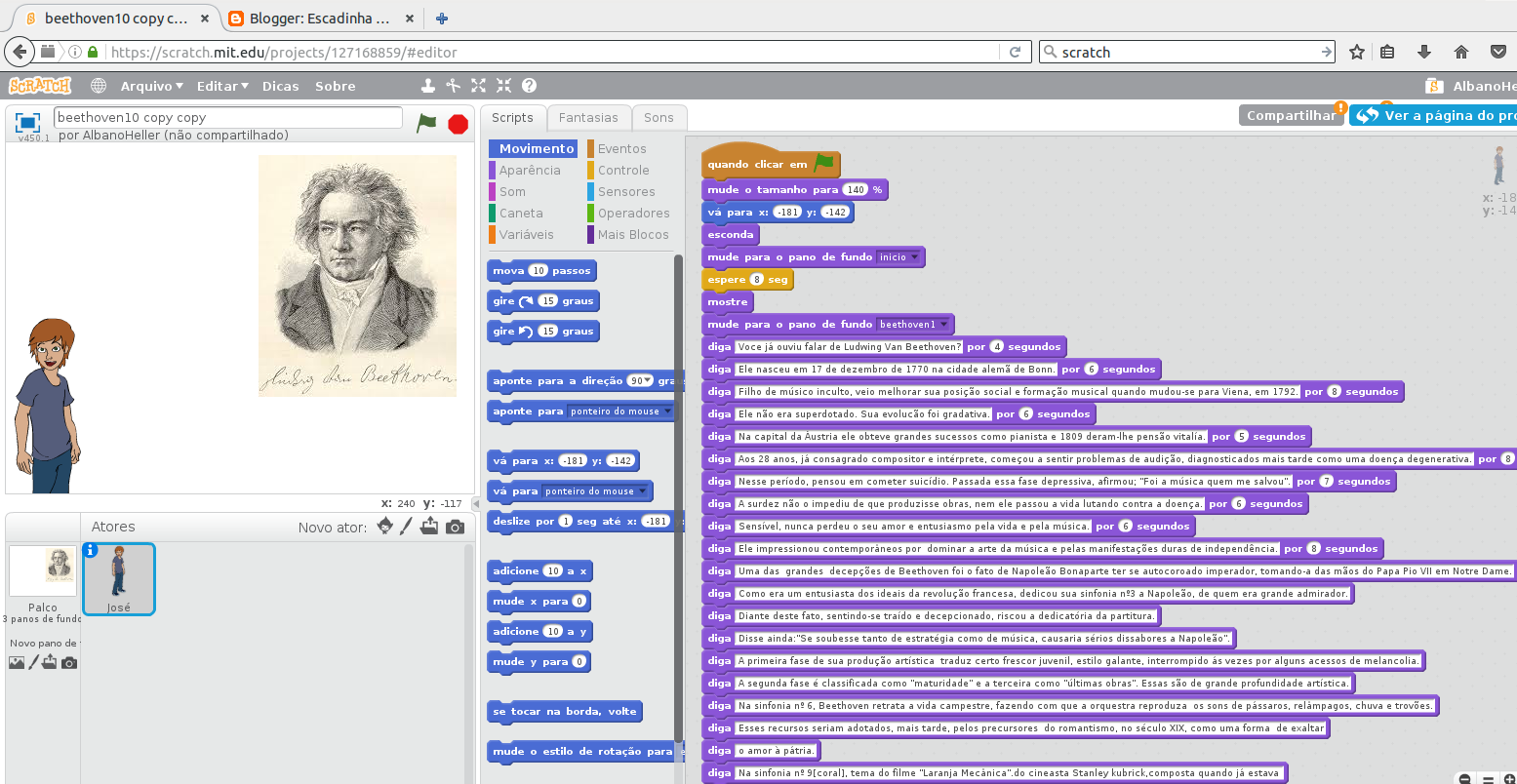1517x784 pixels.
Task: Choose new sprite from library icon
Action: pyautogui.click(x=384, y=527)
